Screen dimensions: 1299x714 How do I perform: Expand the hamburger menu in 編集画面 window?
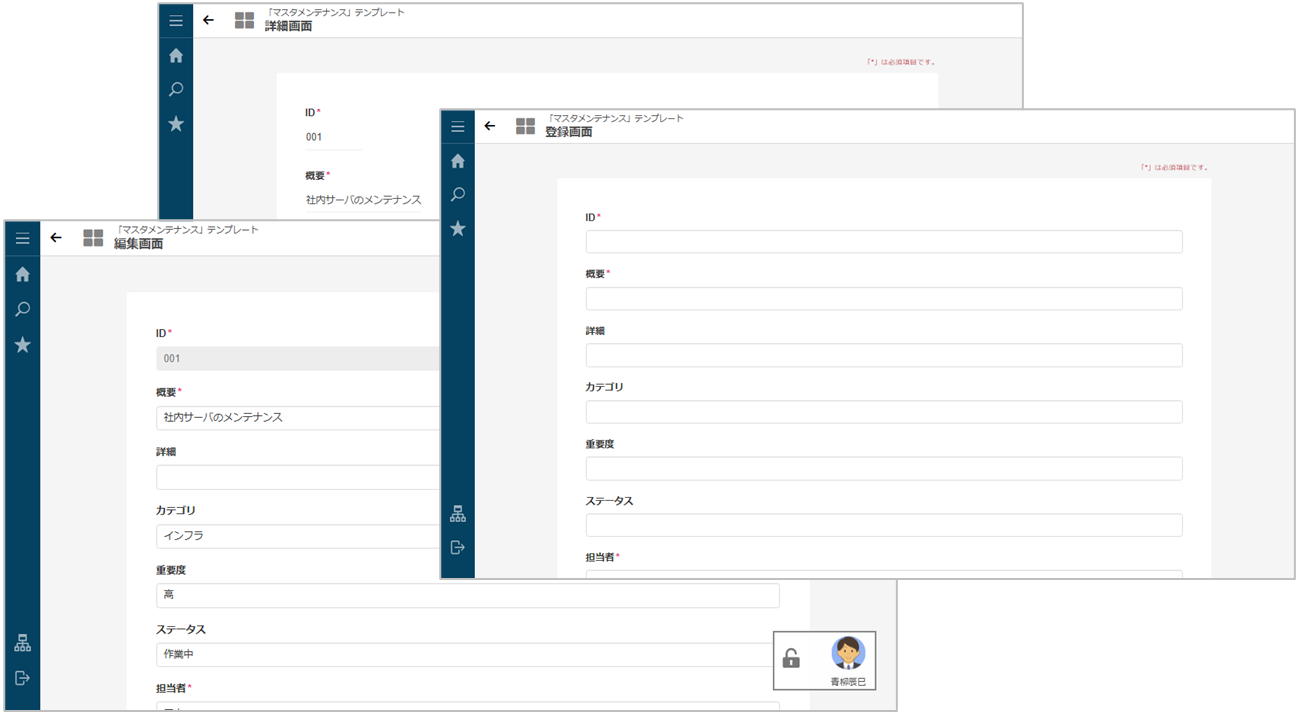(x=23, y=239)
